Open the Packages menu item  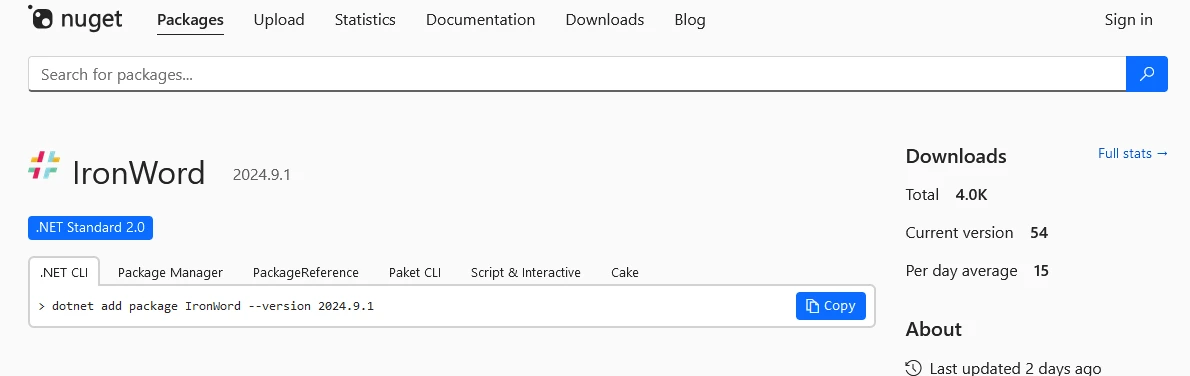(x=190, y=20)
